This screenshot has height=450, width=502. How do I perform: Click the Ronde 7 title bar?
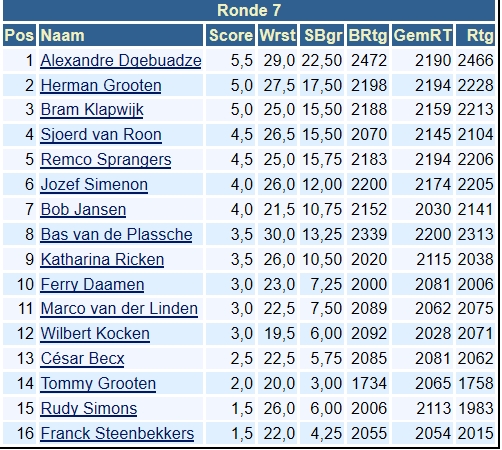click(x=249, y=10)
